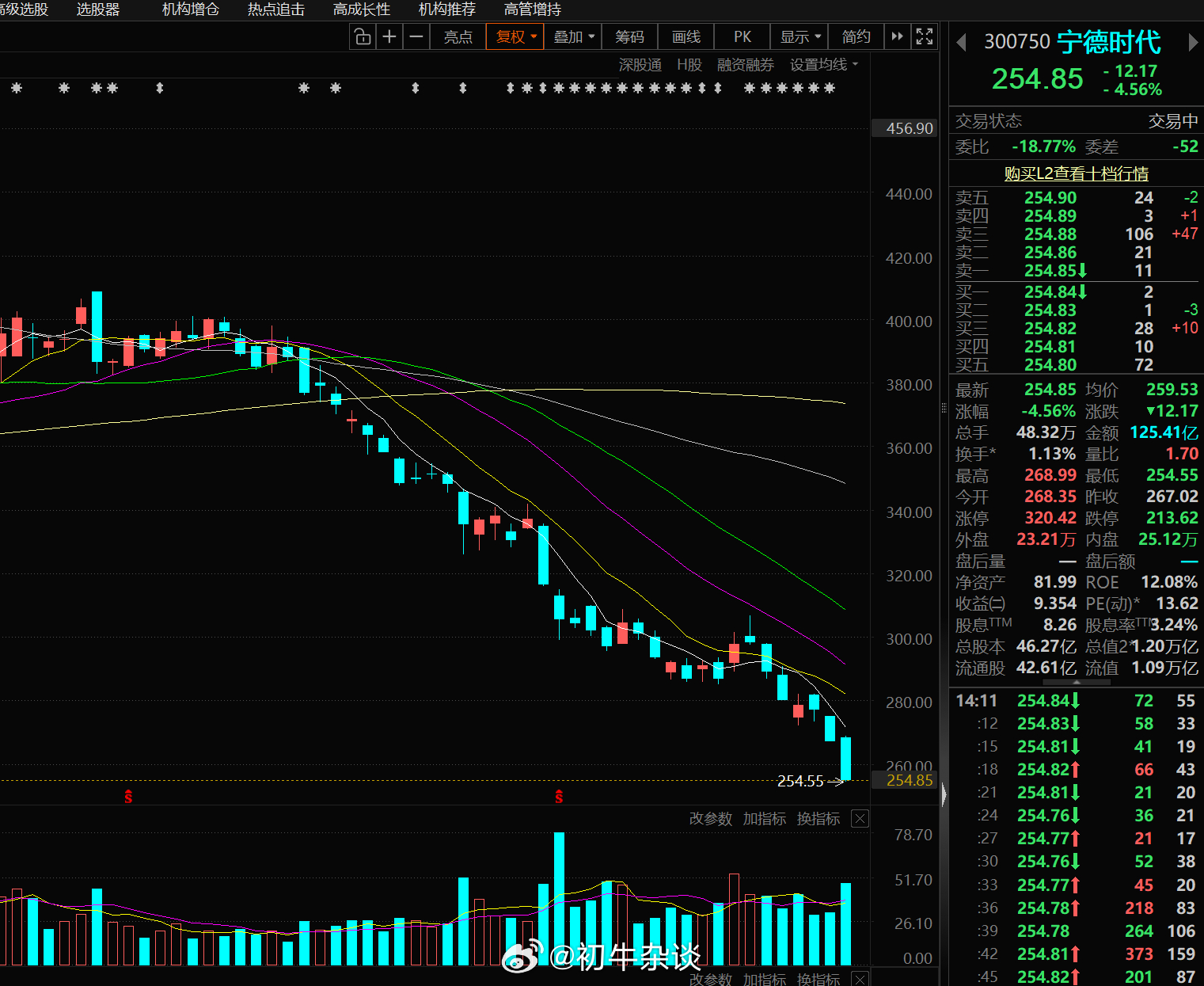Collapse the right quote panel via side arrow

(944, 794)
